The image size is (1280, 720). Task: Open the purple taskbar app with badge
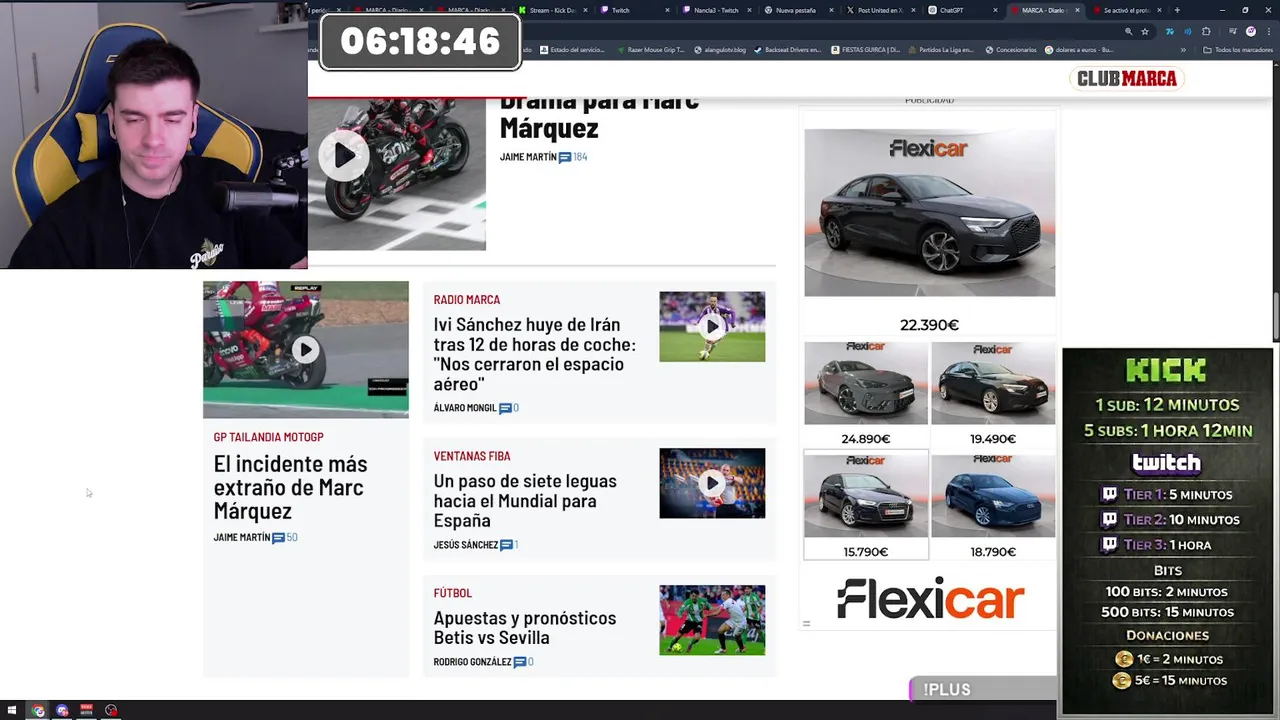62,711
